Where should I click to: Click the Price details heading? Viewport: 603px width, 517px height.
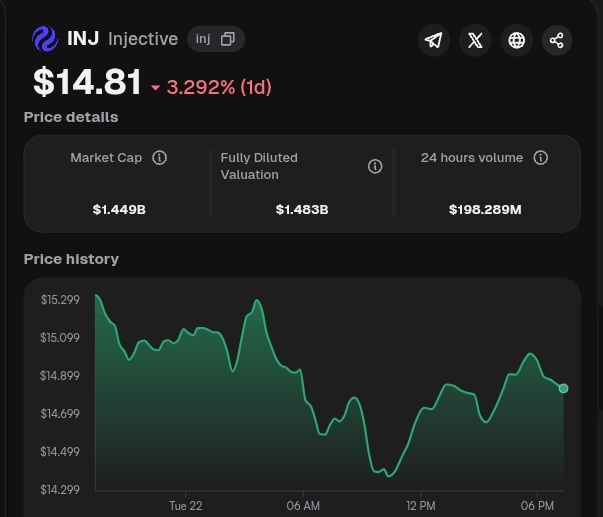(71, 117)
